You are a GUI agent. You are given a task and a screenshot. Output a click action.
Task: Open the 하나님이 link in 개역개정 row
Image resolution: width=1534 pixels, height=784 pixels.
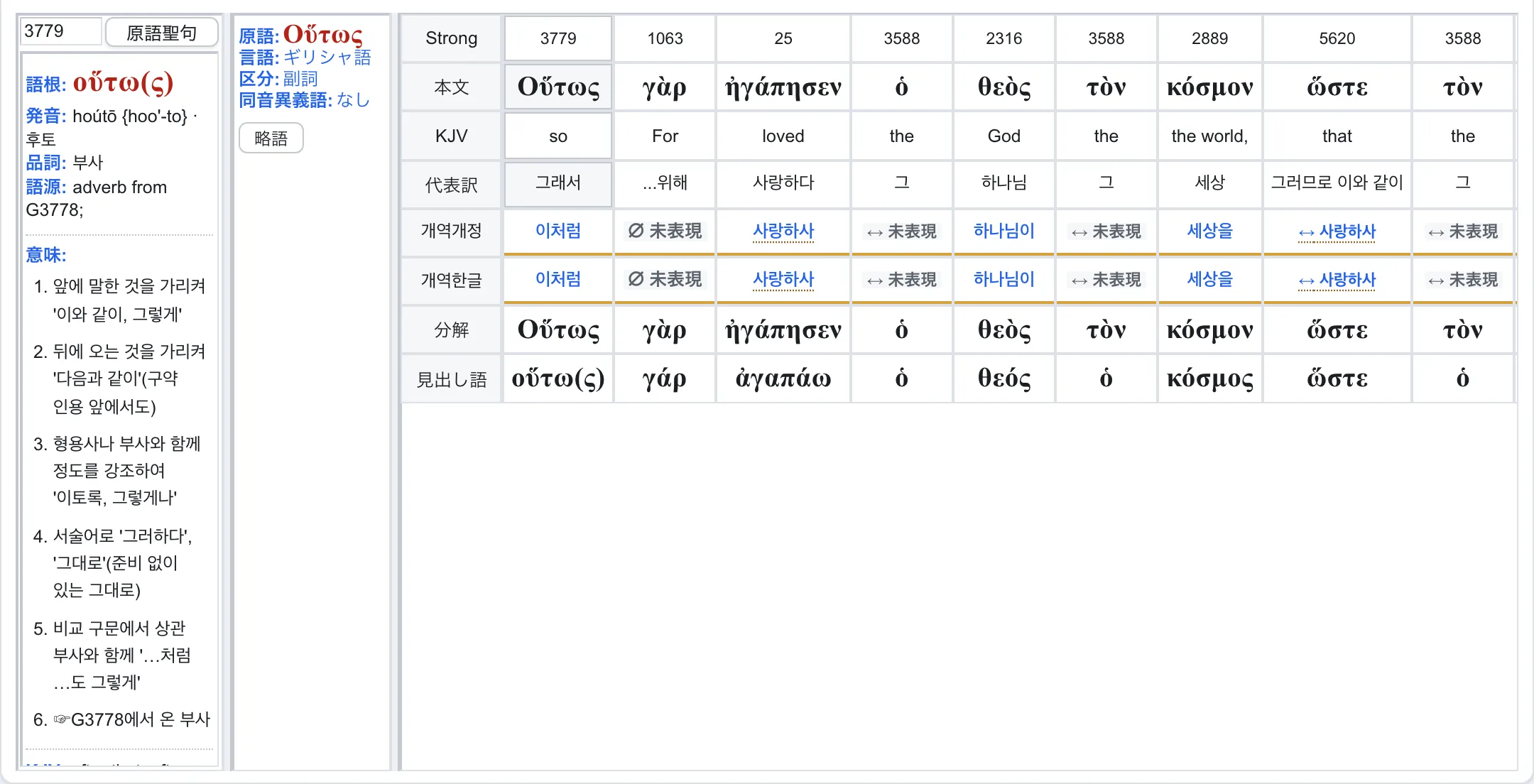click(x=1003, y=231)
